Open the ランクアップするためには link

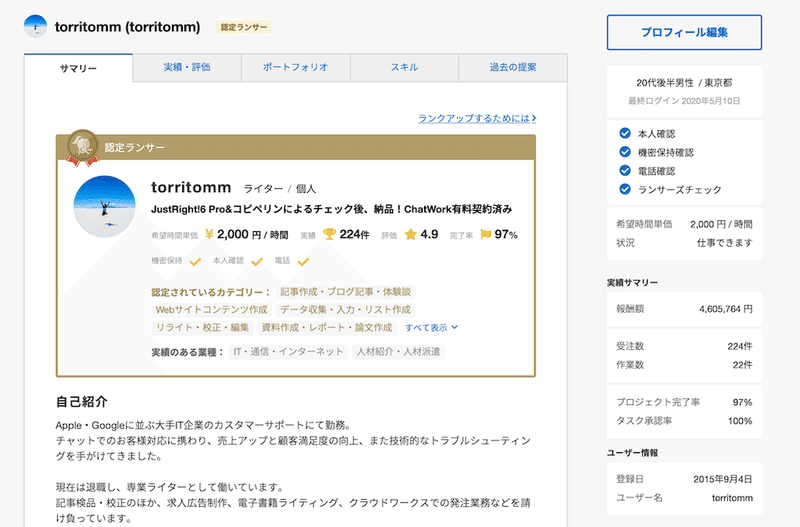(477, 118)
